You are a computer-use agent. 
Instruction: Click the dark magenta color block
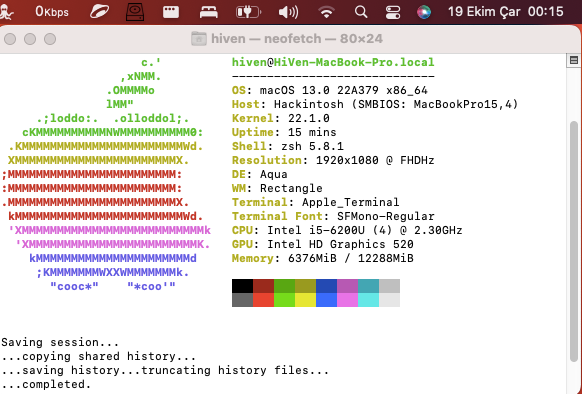[347, 286]
